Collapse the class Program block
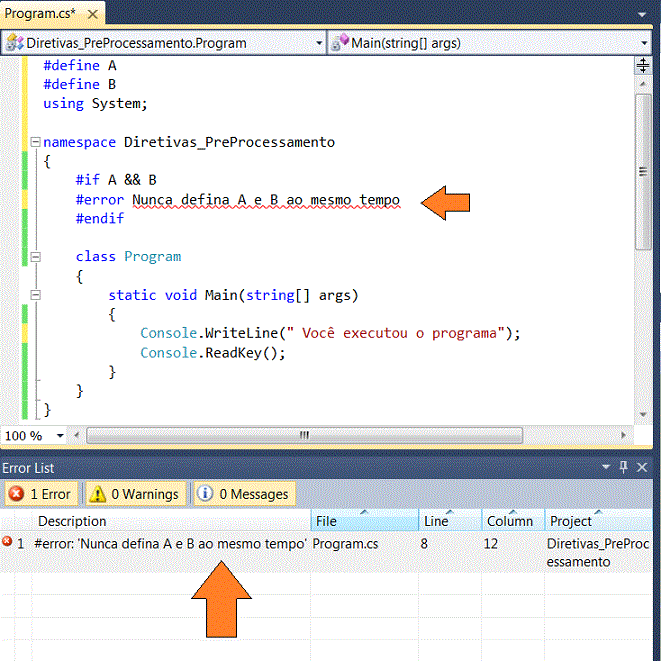 [36, 256]
